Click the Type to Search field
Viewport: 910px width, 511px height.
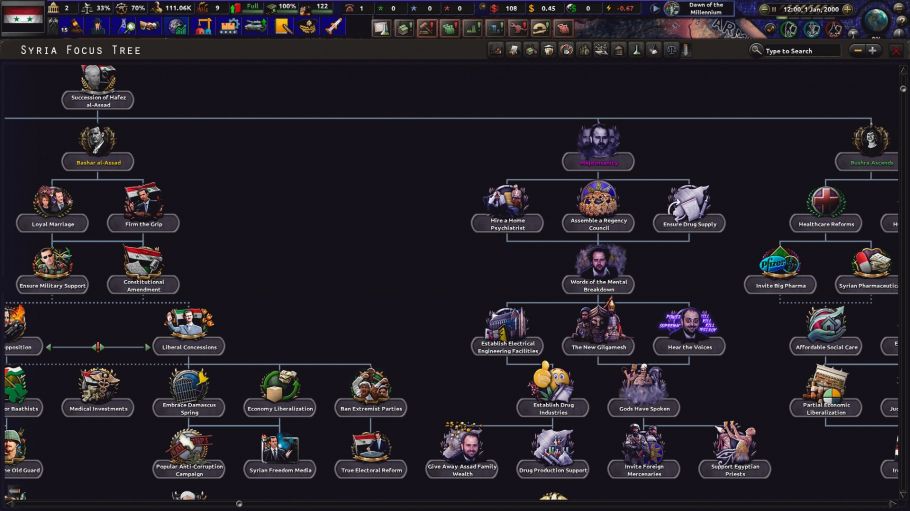tap(801, 51)
